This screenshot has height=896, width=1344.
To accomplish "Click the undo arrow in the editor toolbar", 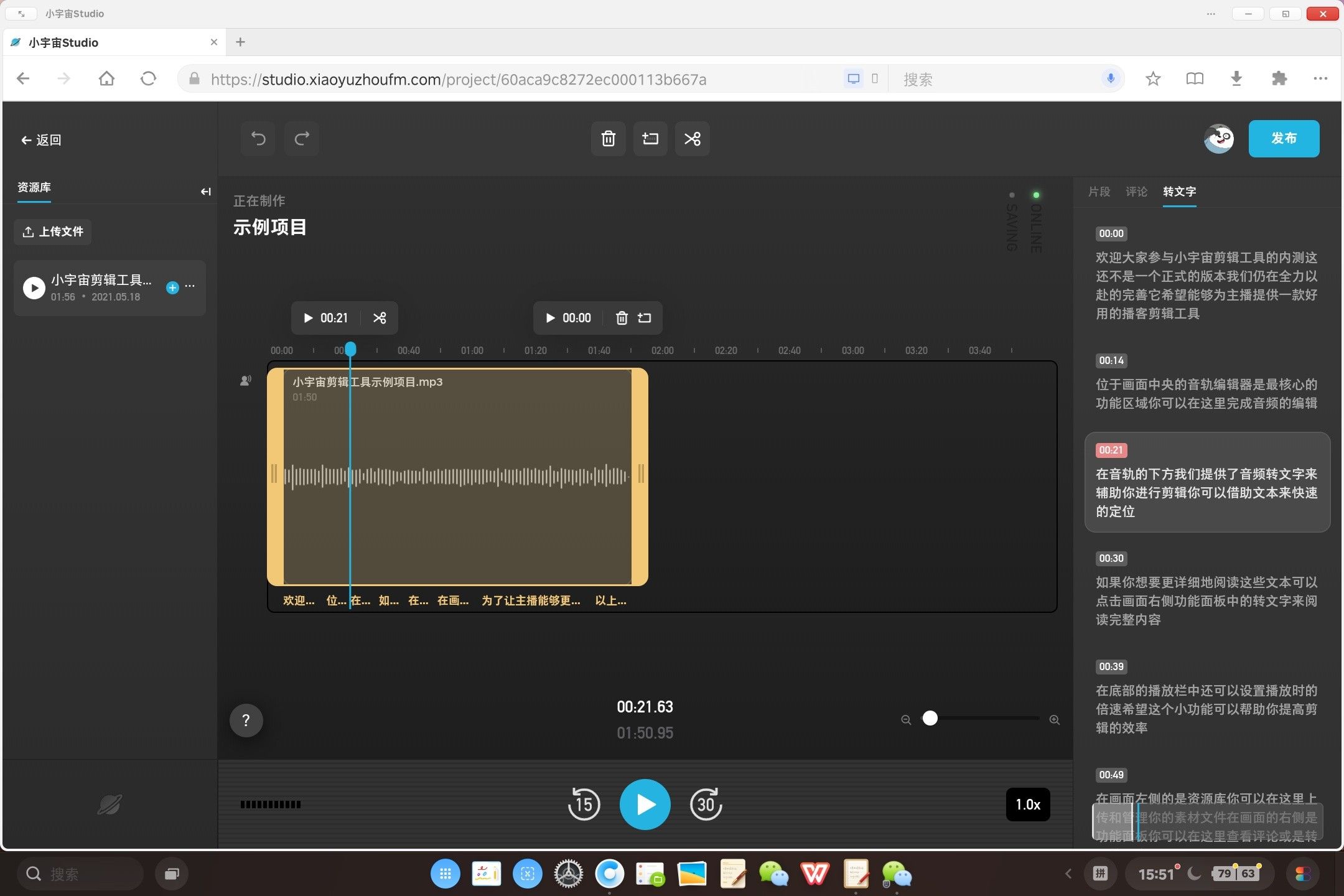I will click(x=258, y=139).
